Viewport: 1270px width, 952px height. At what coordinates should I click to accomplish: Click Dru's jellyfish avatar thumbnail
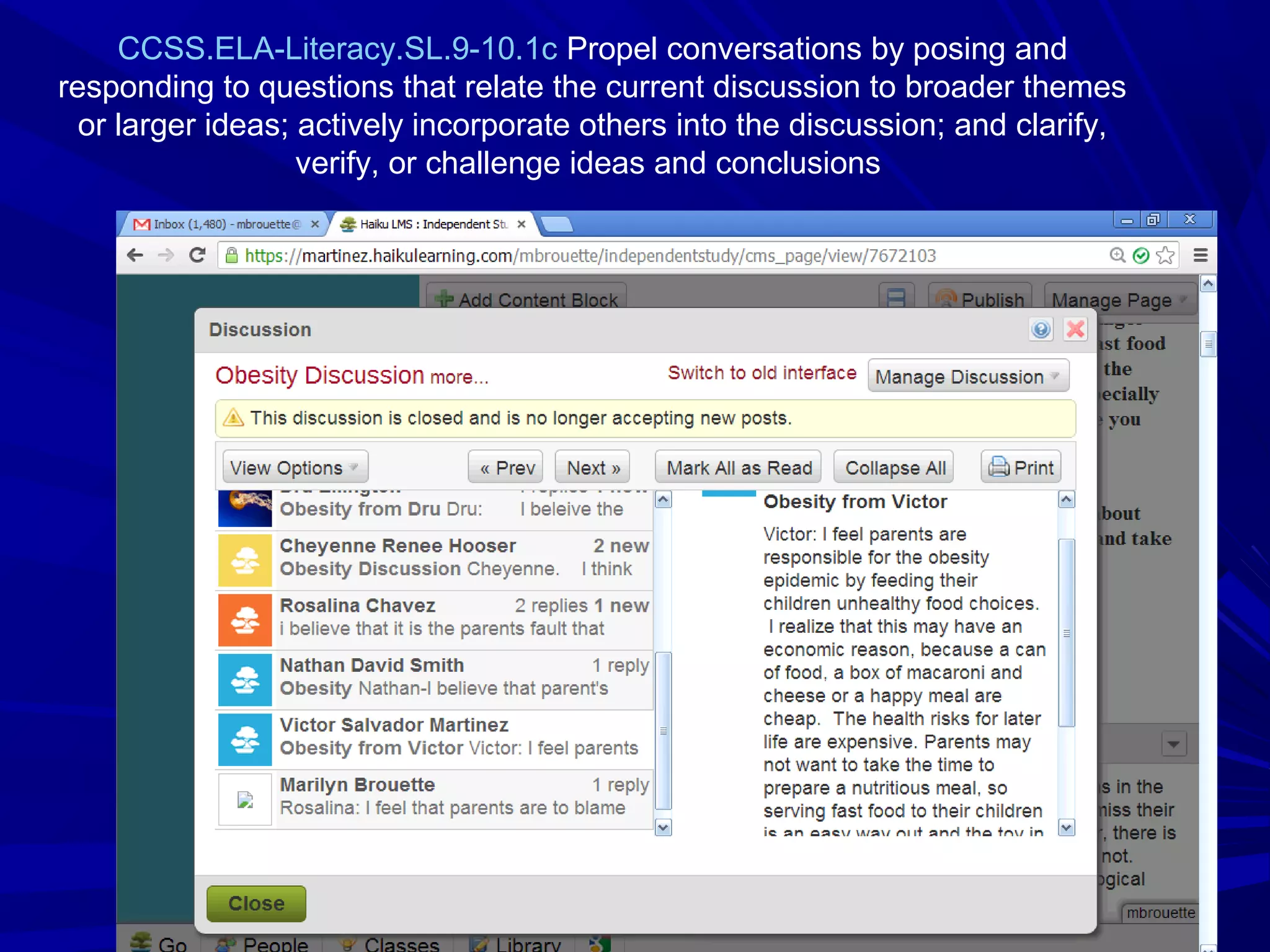point(245,508)
